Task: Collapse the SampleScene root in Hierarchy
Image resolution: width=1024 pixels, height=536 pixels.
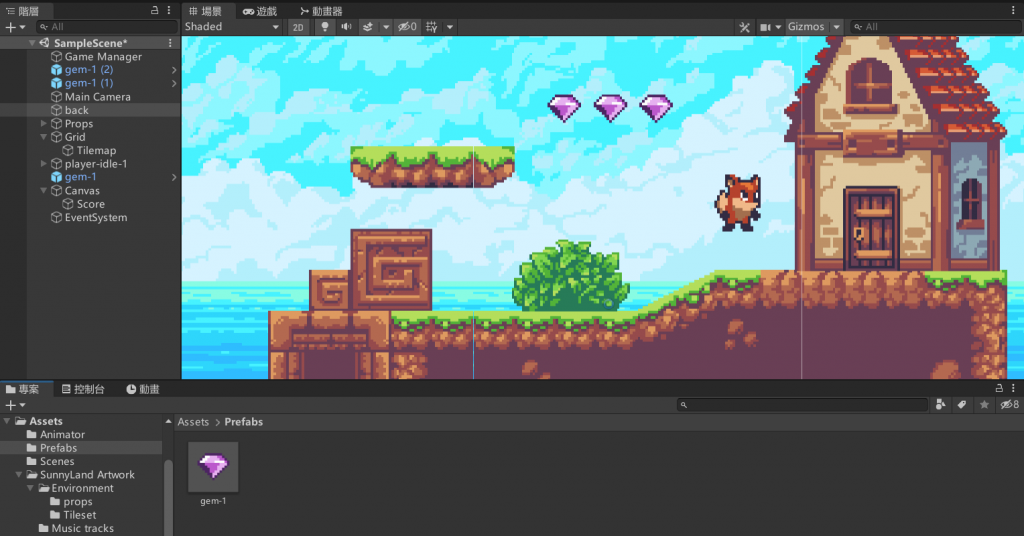Action: click(x=31, y=42)
